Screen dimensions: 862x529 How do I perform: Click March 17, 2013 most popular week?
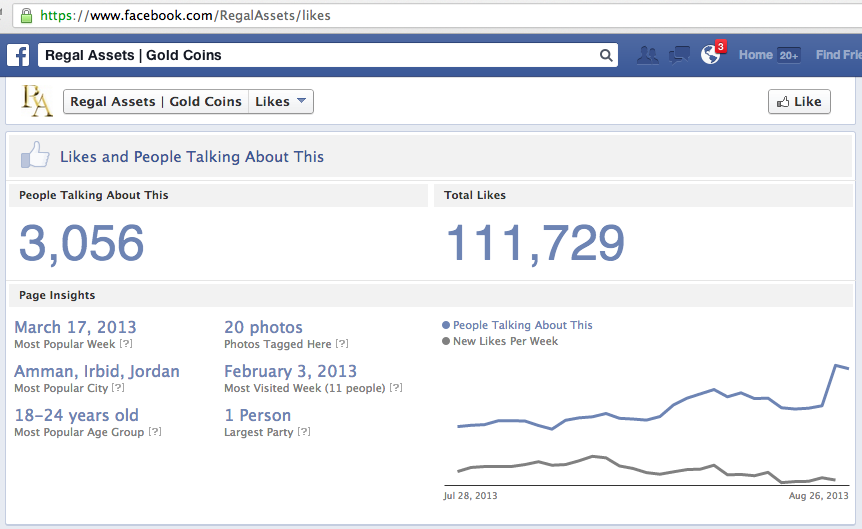click(75, 327)
